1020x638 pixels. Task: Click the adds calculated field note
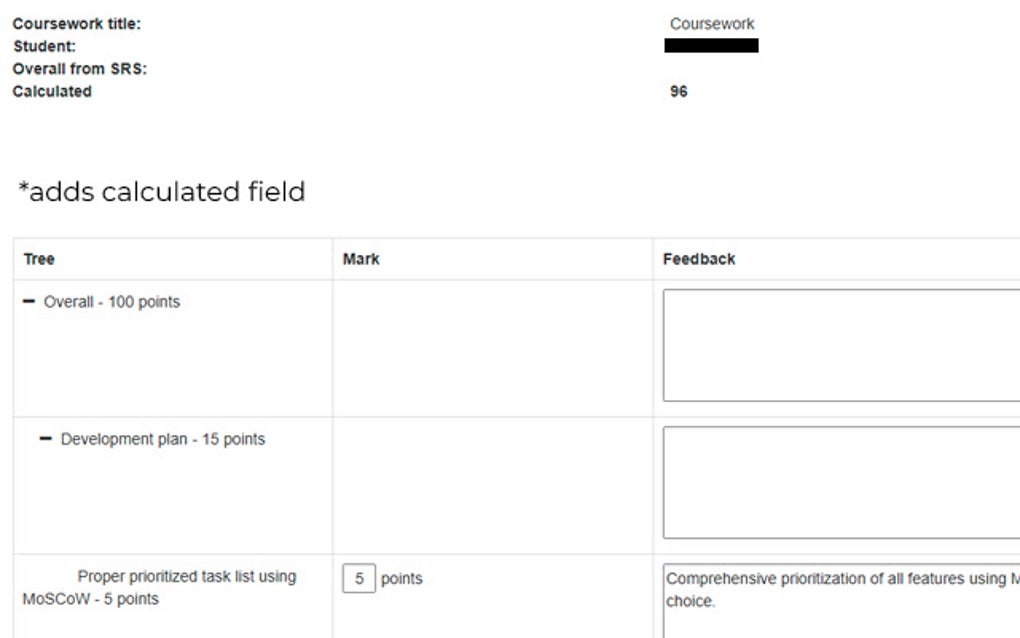pos(162,192)
